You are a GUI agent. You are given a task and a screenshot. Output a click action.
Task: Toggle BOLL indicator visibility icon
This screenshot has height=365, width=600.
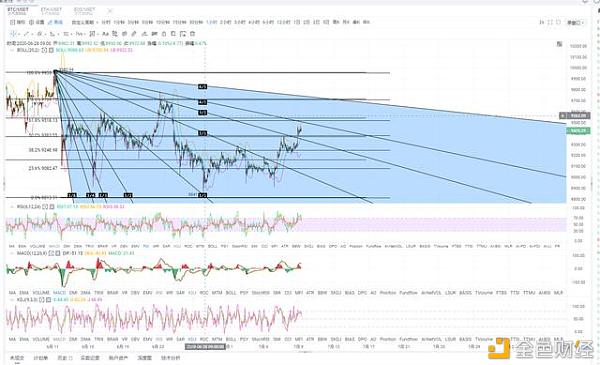[44, 50]
